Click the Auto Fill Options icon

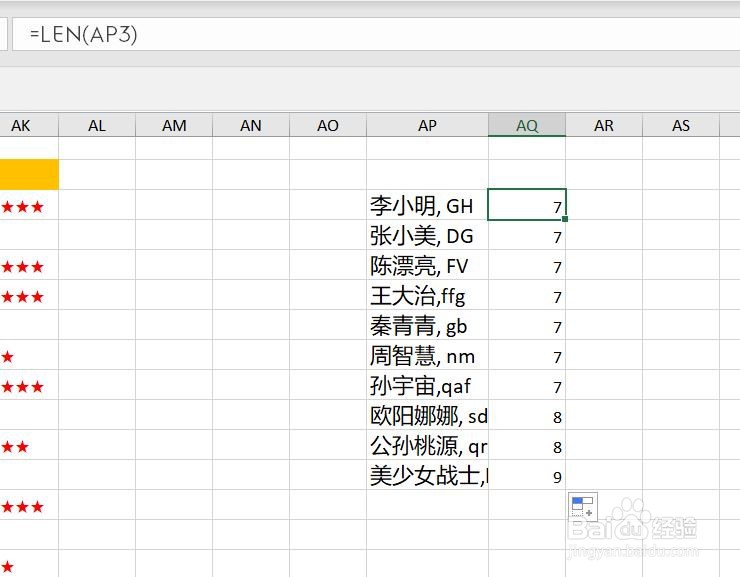pyautogui.click(x=582, y=506)
